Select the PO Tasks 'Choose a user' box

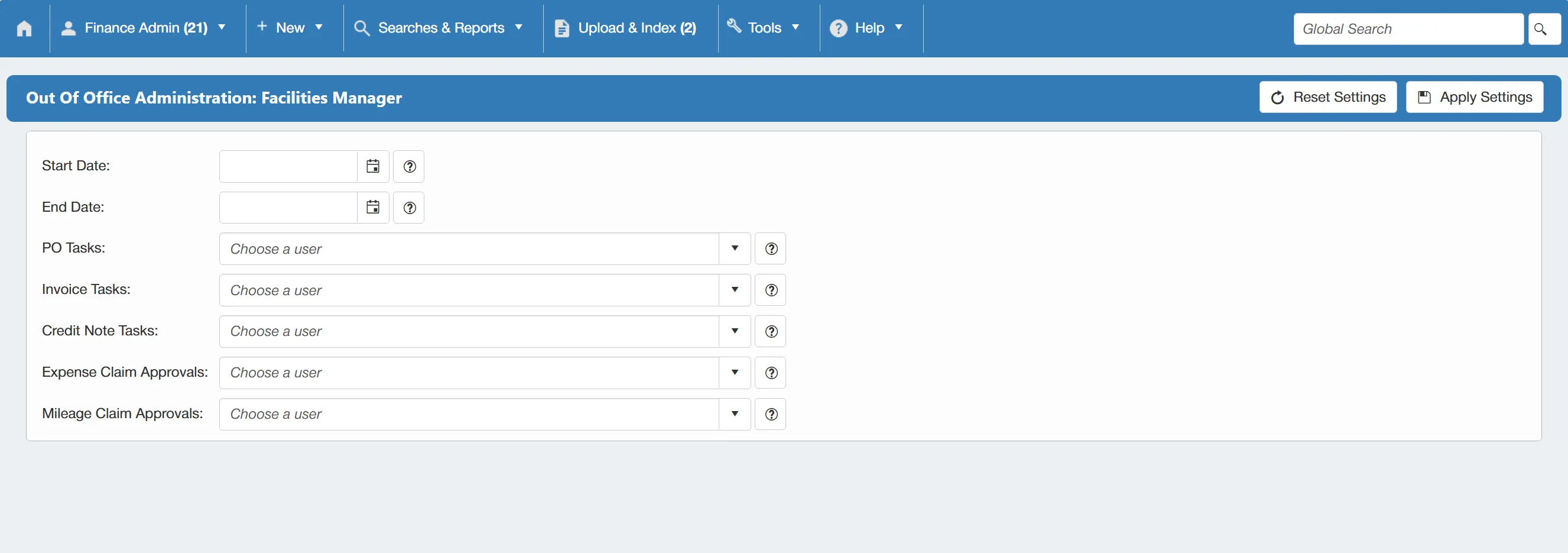point(469,248)
